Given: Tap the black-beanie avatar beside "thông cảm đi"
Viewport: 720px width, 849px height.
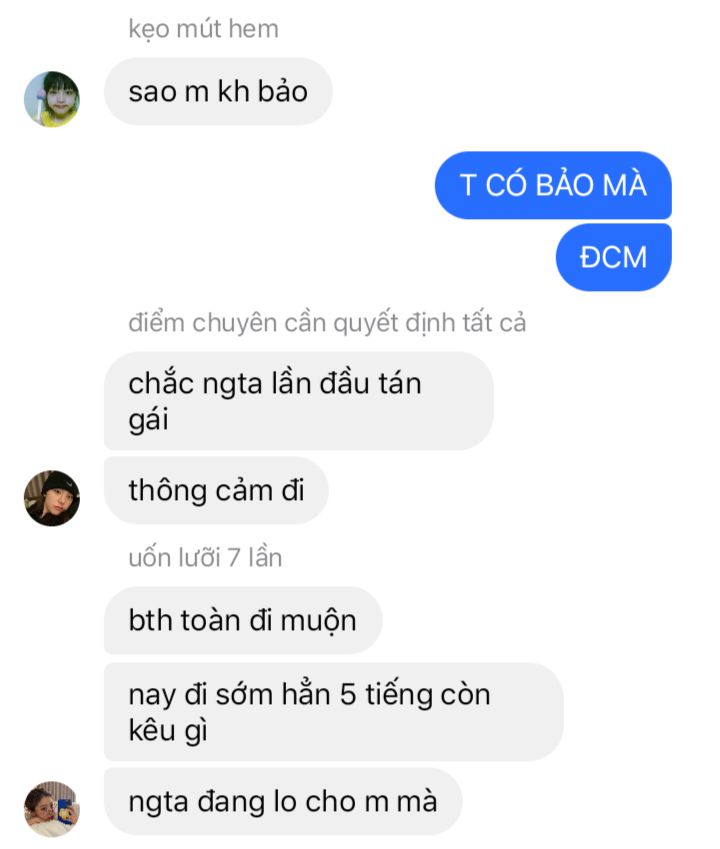Looking at the screenshot, I should pos(51,498).
